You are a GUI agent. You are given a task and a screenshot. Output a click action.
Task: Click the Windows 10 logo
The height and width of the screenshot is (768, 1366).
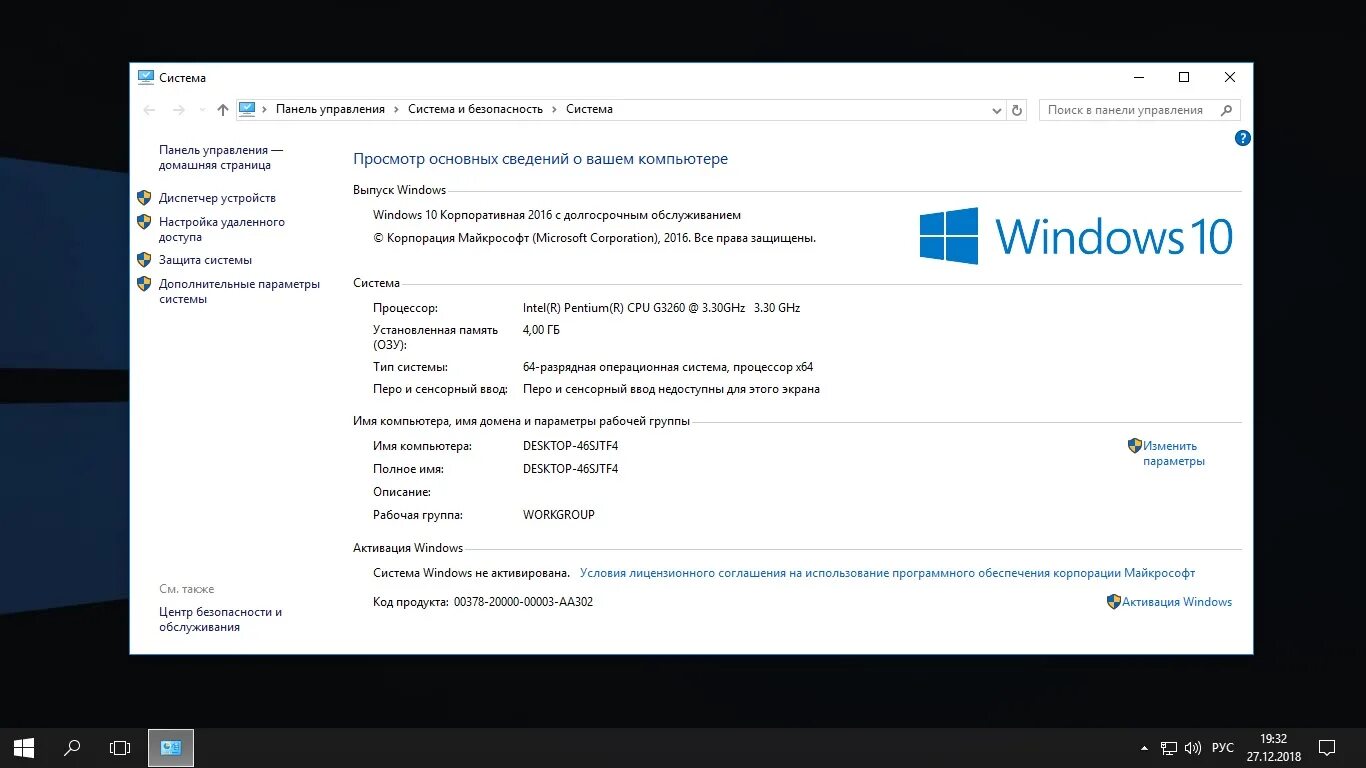pos(1076,236)
